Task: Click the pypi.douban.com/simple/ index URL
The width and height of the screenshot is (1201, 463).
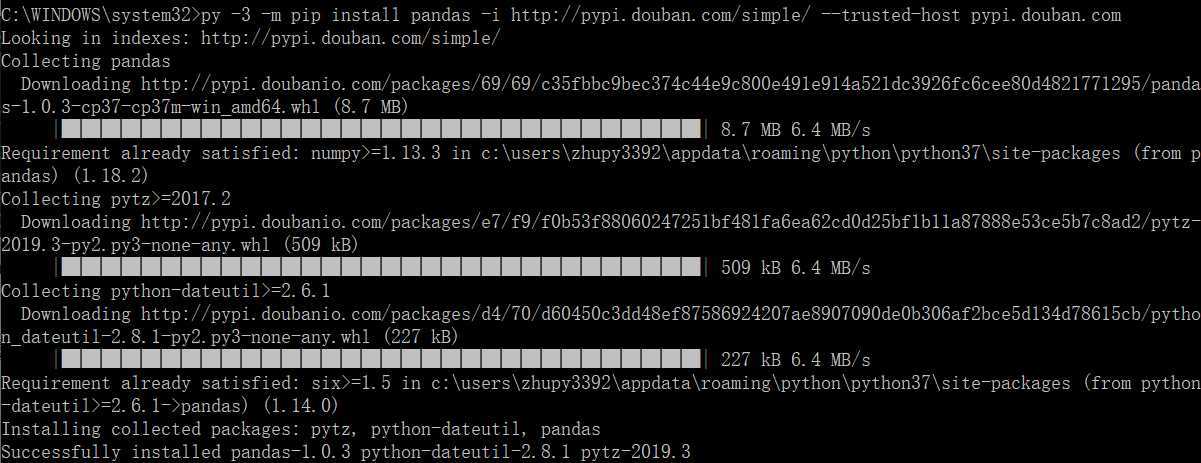Action: pyautogui.click(x=351, y=38)
